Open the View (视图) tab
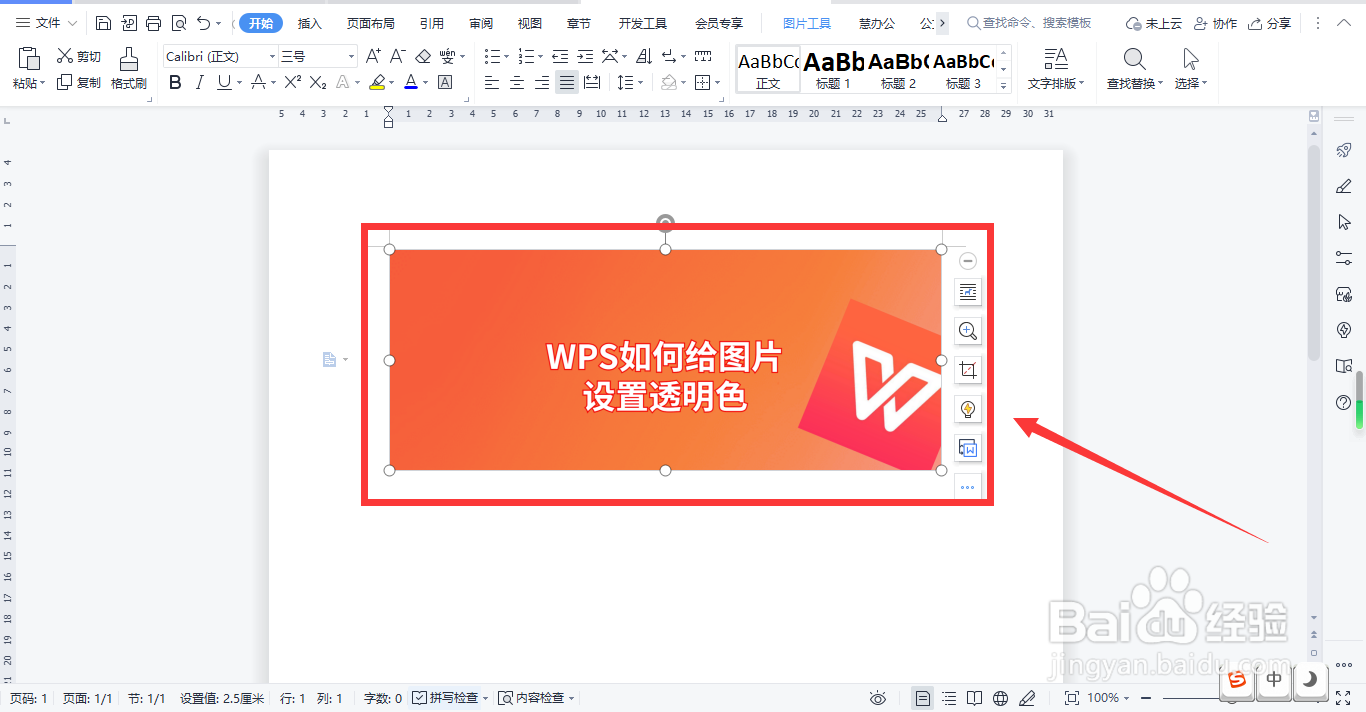 click(530, 23)
